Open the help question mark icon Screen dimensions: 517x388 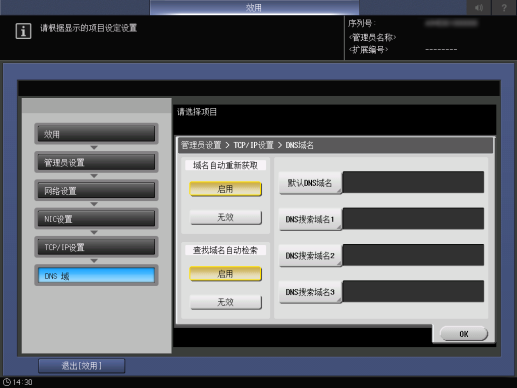pos(504,7)
